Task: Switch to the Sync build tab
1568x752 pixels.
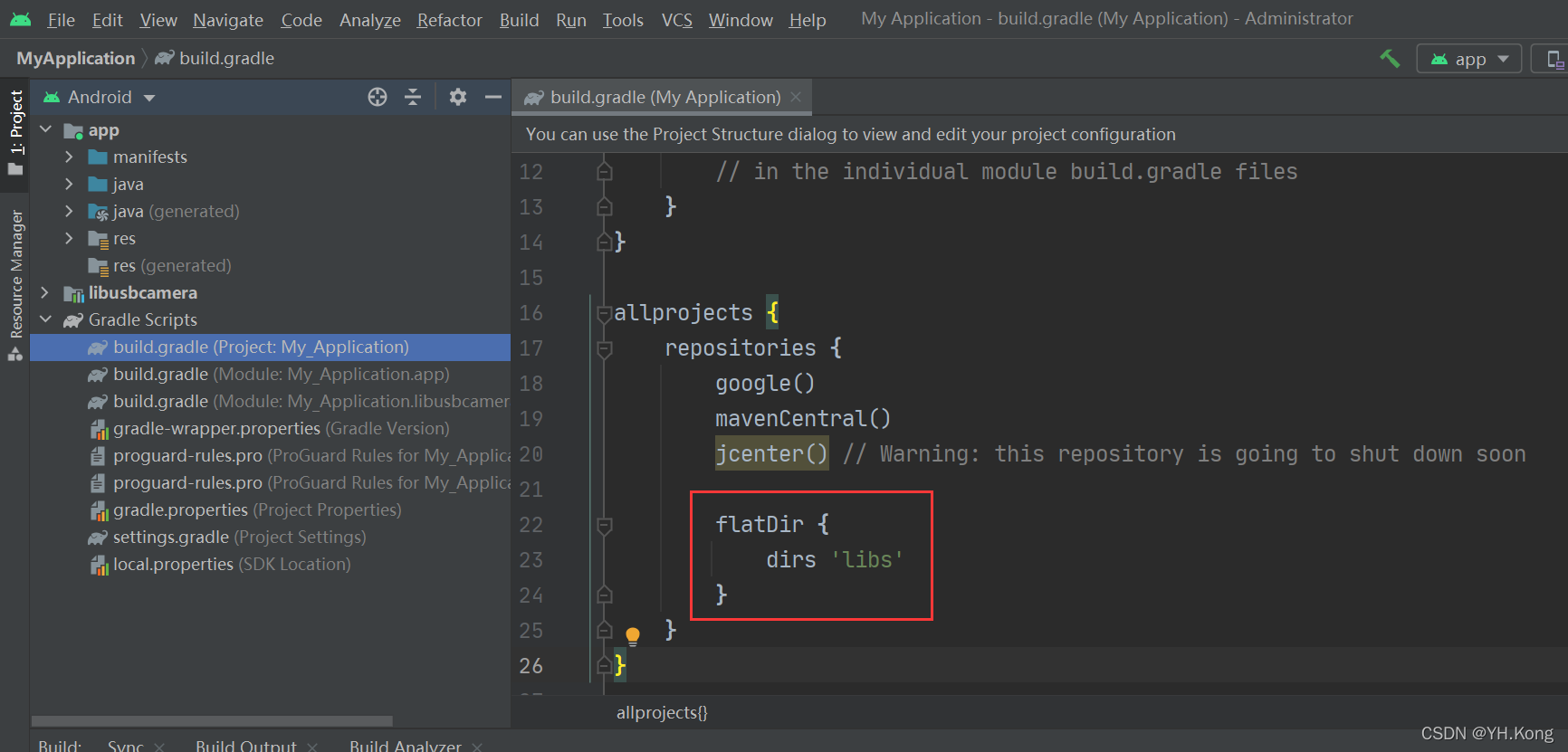Action: click(125, 746)
